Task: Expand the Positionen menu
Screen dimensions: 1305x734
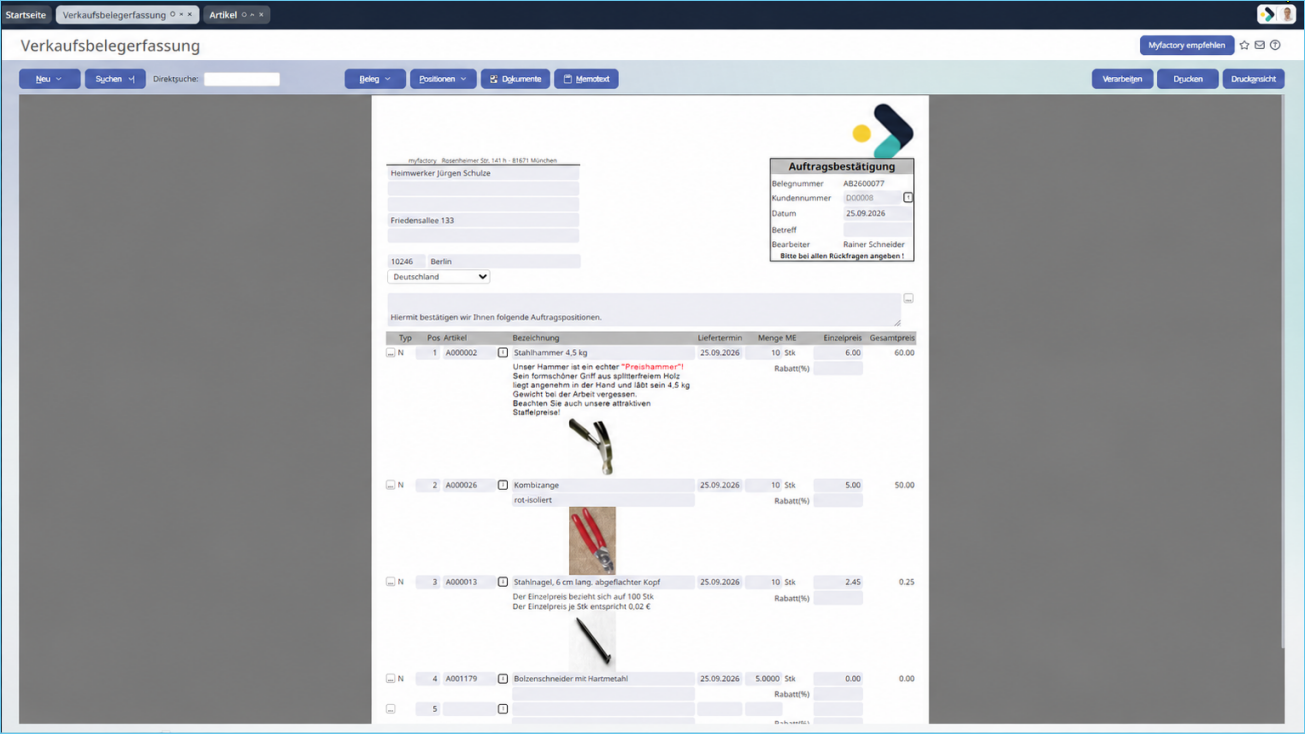Action: pyautogui.click(x=443, y=79)
